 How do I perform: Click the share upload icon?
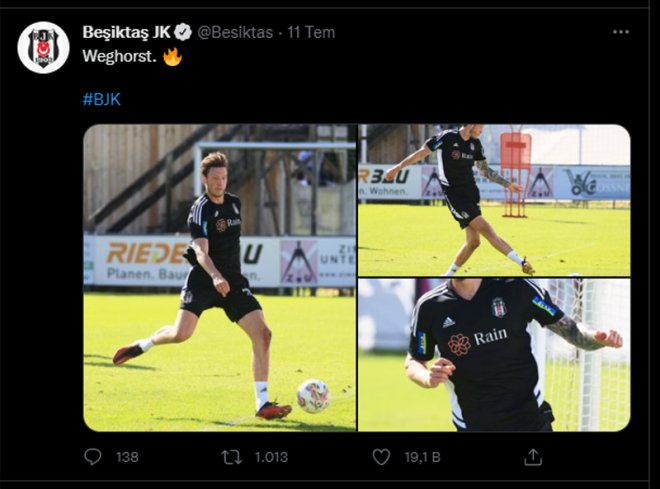tap(533, 457)
